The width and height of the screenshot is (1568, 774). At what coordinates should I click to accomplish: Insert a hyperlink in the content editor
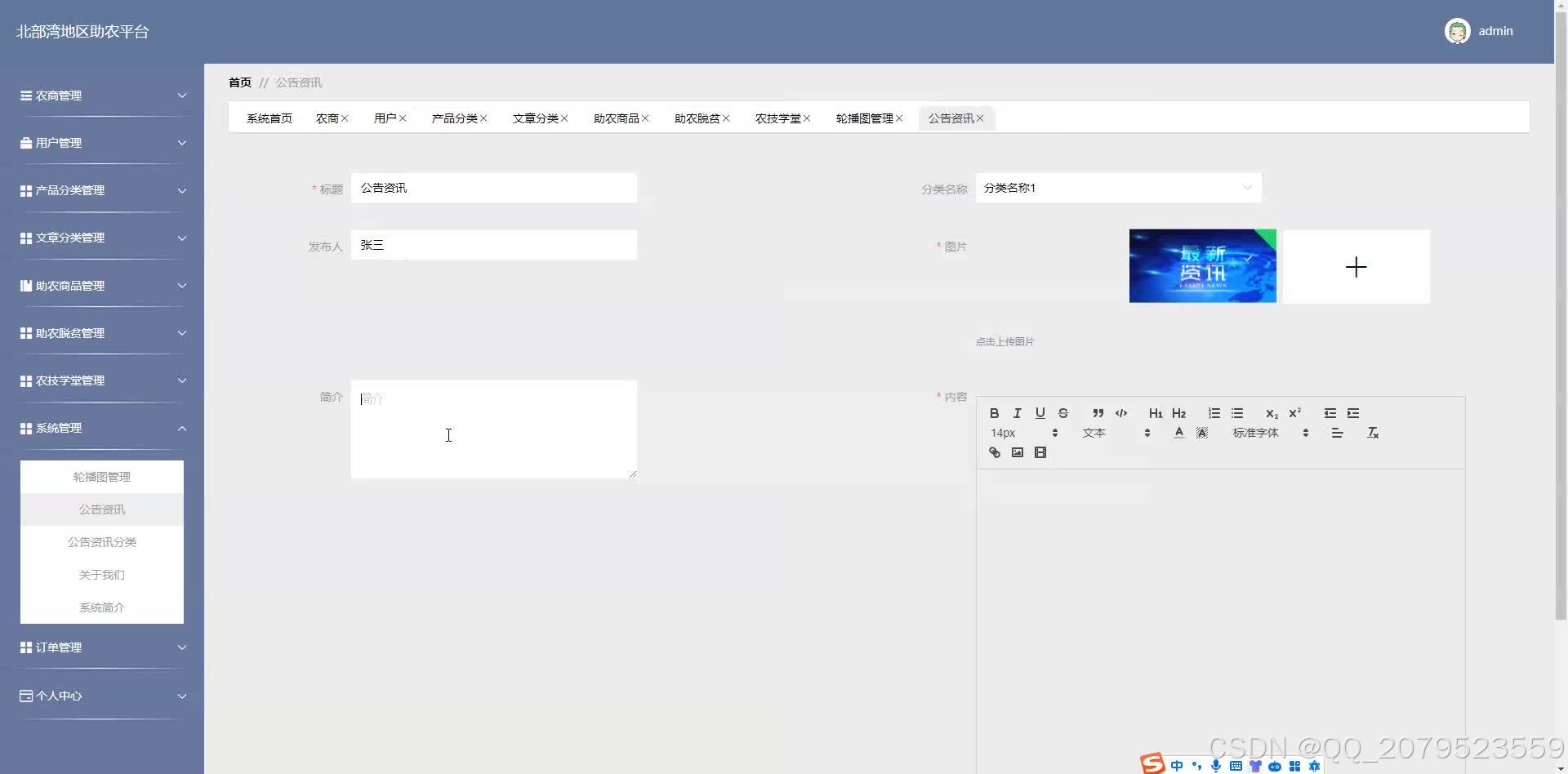tap(994, 451)
